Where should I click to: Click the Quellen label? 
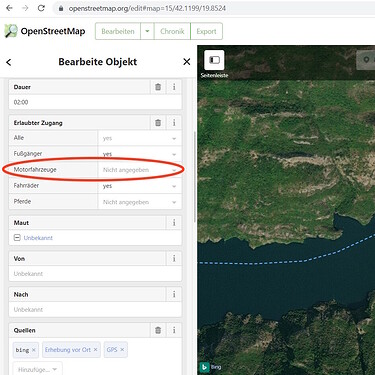tap(24, 330)
